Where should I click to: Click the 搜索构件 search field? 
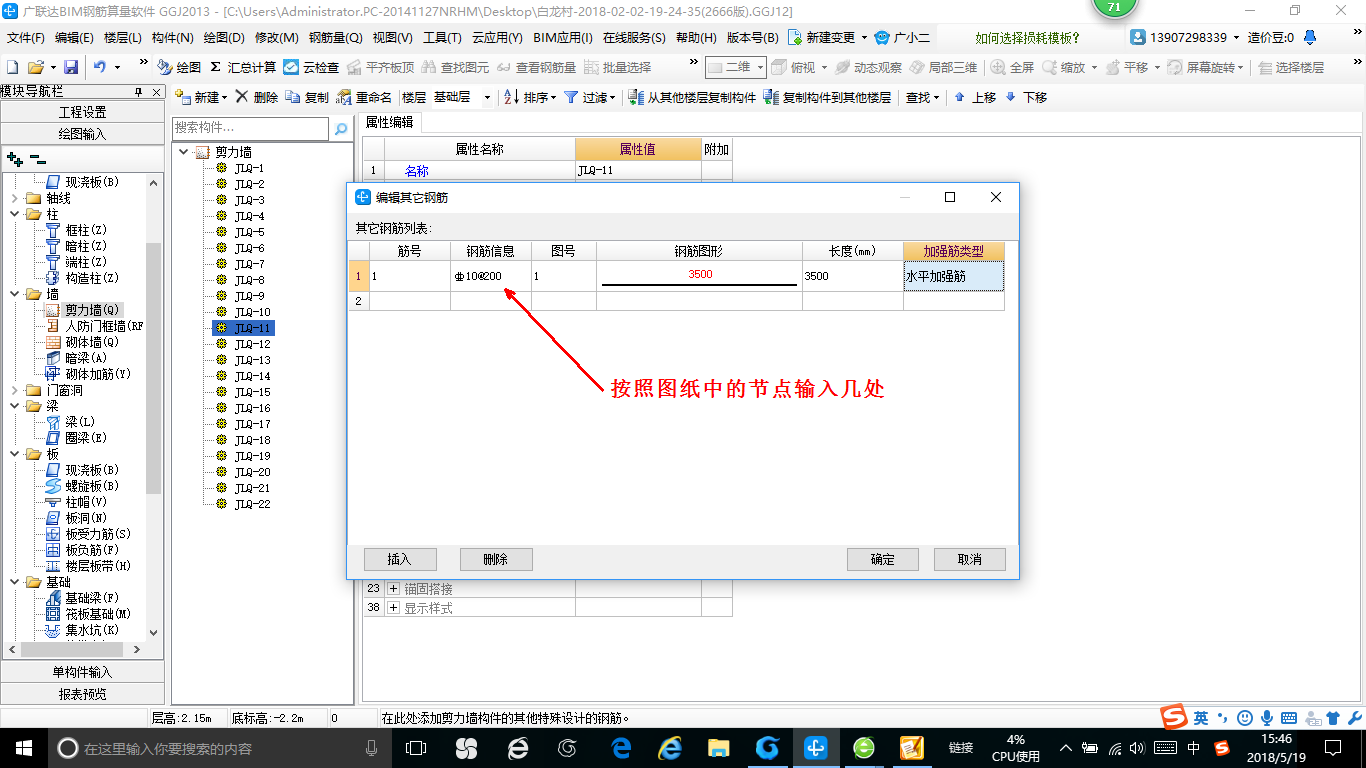tap(250, 128)
